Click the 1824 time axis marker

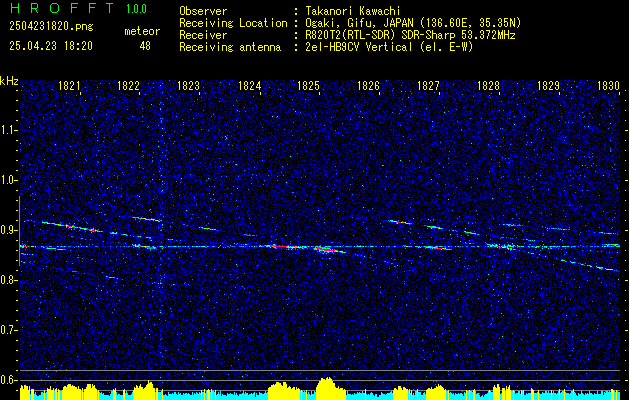(249, 86)
